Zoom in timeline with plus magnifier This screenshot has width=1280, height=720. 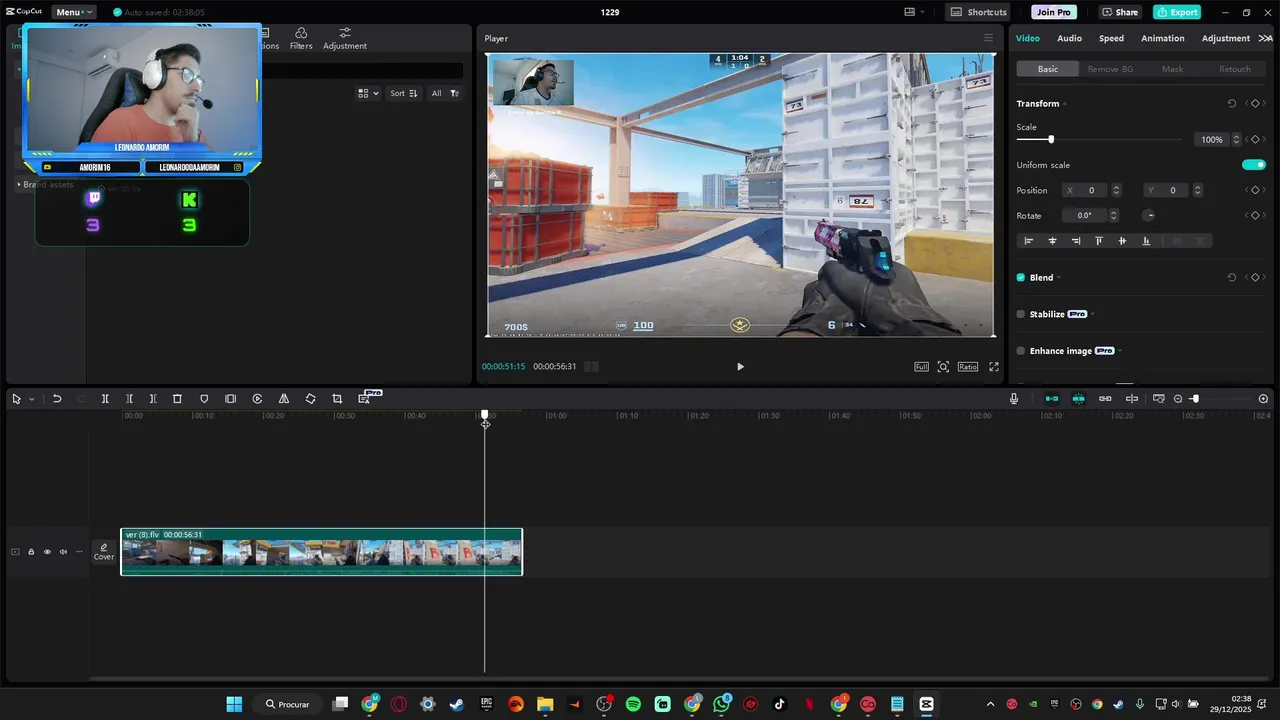1263,399
